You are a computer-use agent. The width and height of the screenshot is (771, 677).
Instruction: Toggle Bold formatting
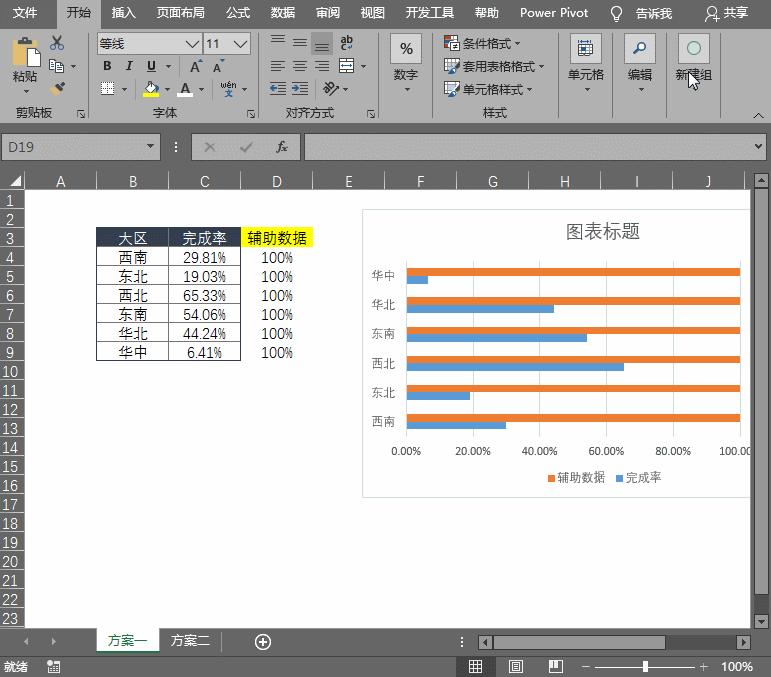click(x=107, y=66)
